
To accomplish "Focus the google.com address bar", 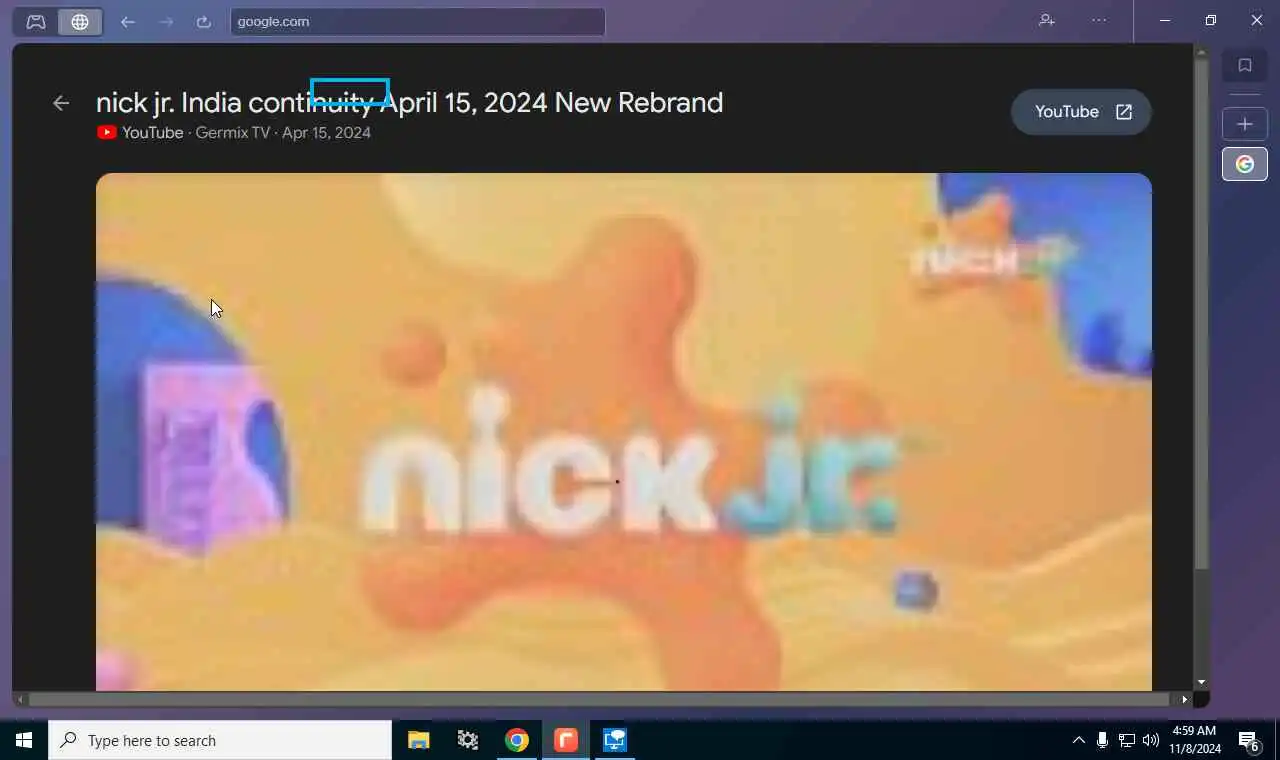I will 418,21.
